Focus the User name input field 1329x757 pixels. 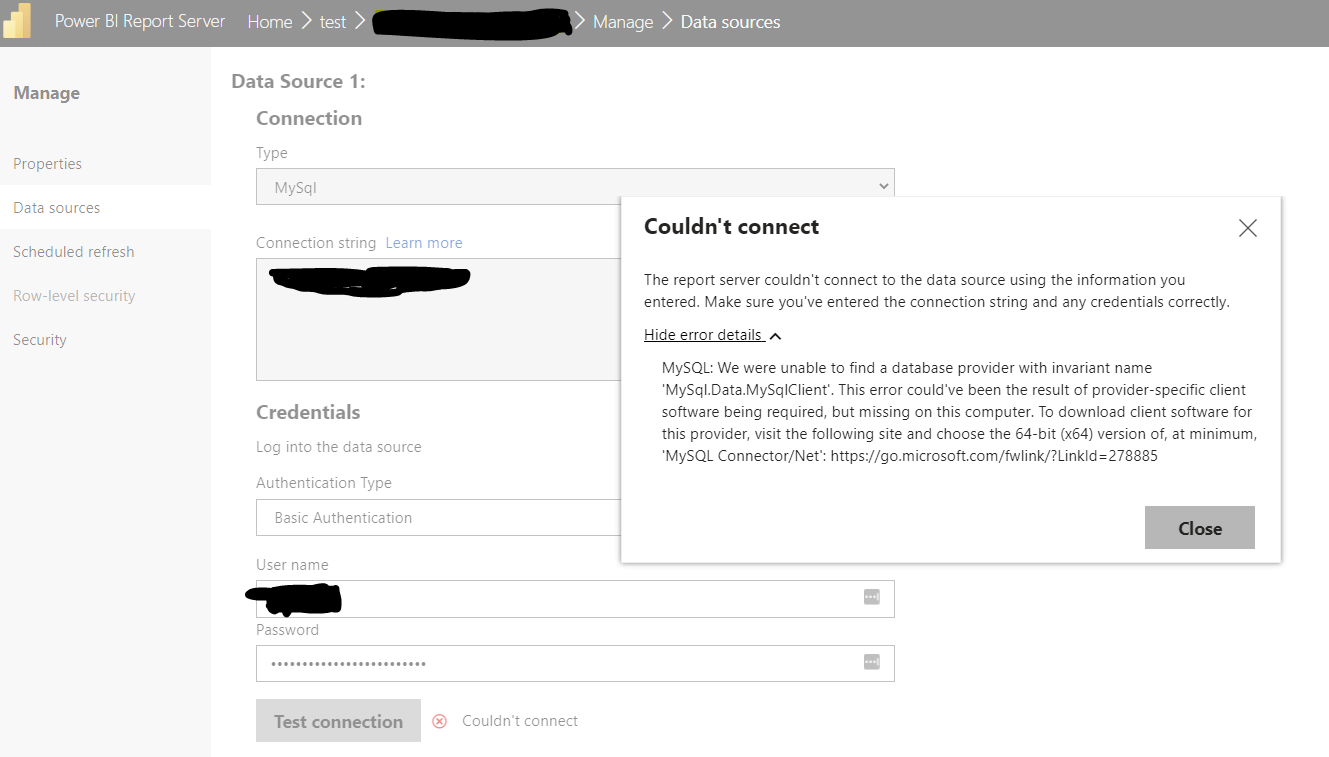(x=575, y=599)
